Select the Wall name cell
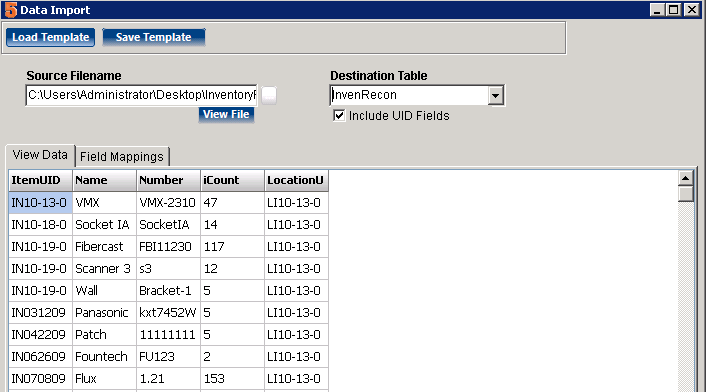The width and height of the screenshot is (708, 392). (x=104, y=290)
